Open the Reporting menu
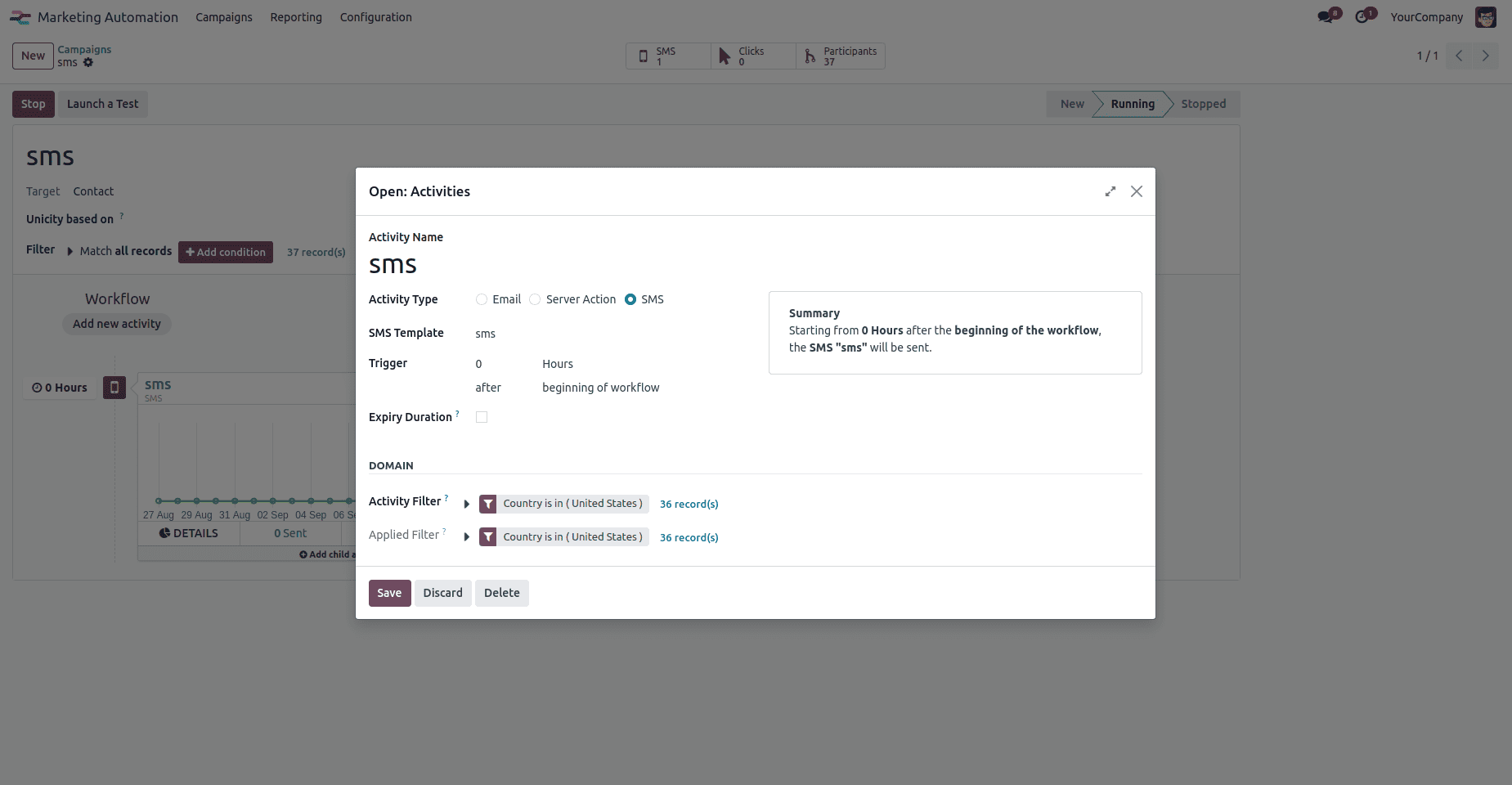1512x785 pixels. [296, 17]
